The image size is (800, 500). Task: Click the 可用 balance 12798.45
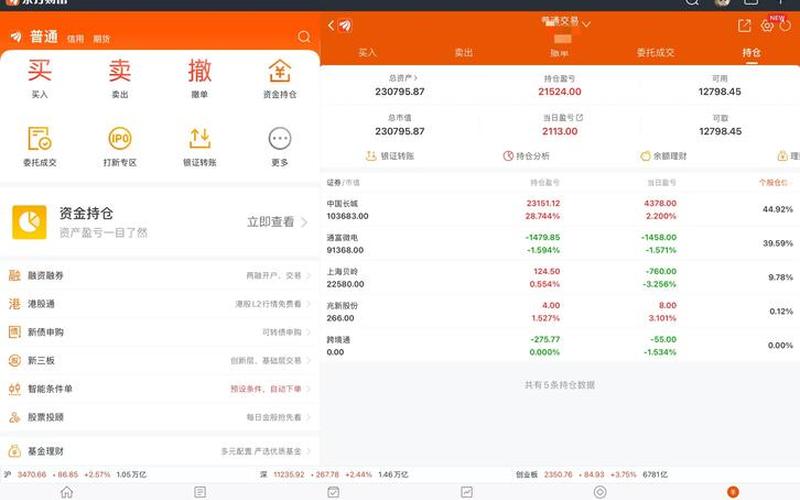[x=720, y=92]
